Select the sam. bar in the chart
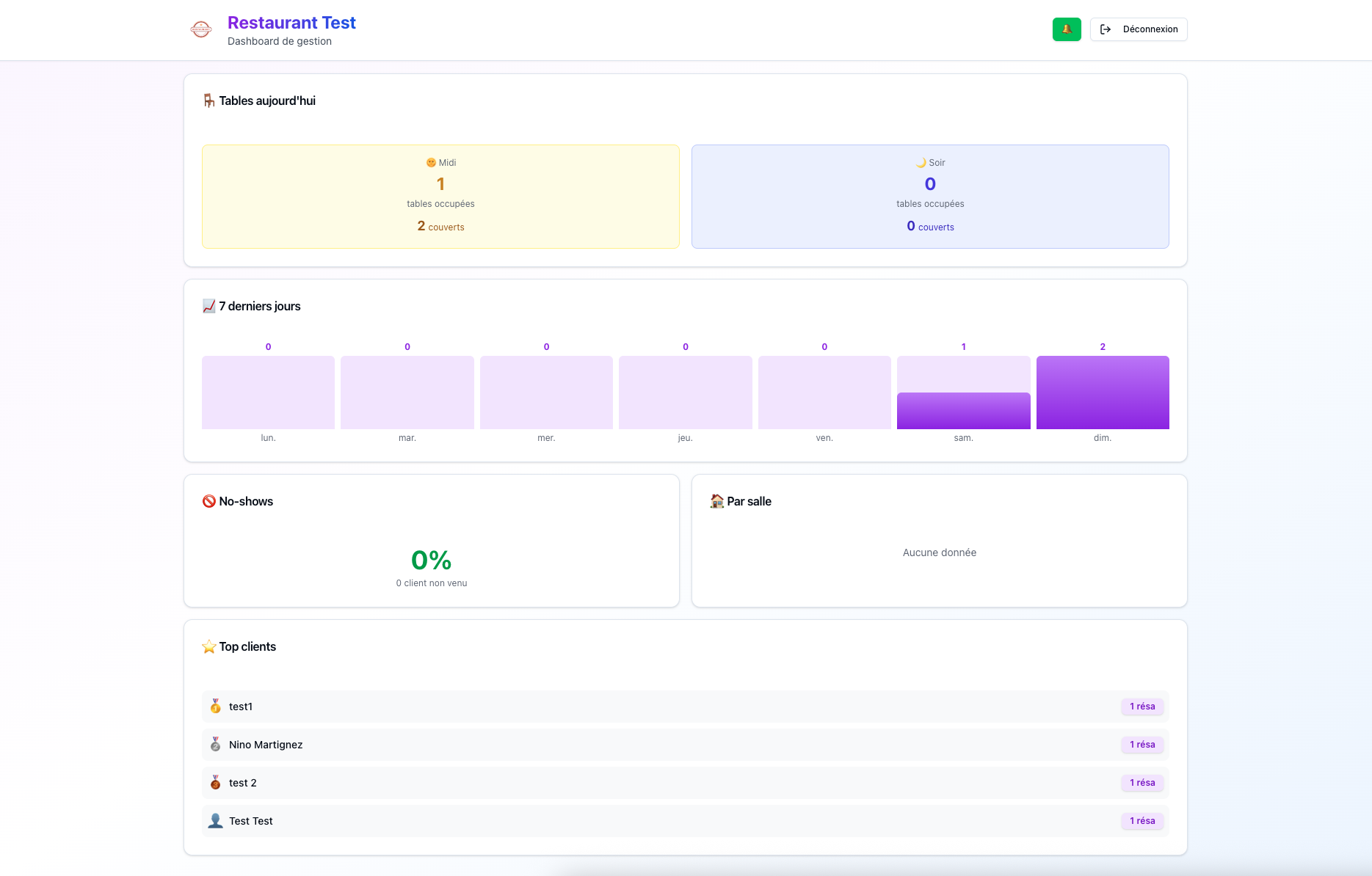Image resolution: width=1372 pixels, height=876 pixels. 963,410
